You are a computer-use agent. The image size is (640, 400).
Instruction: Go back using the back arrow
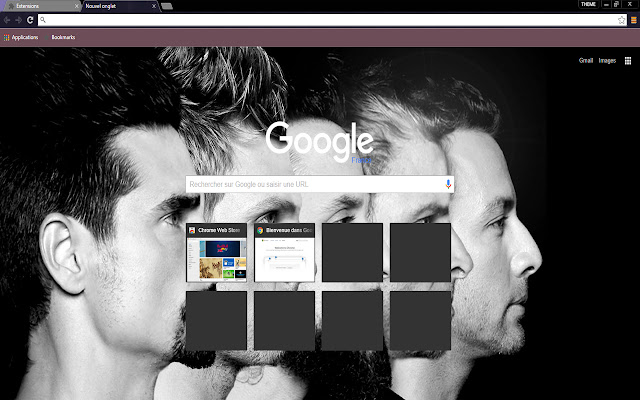[x=7, y=20]
